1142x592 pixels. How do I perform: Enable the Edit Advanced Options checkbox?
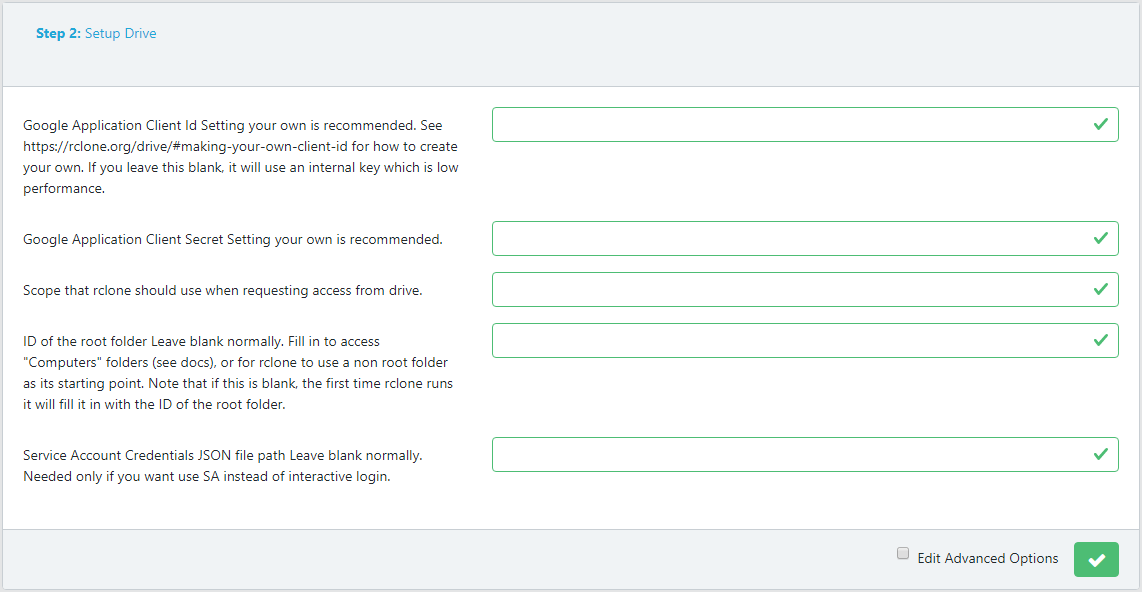point(903,553)
